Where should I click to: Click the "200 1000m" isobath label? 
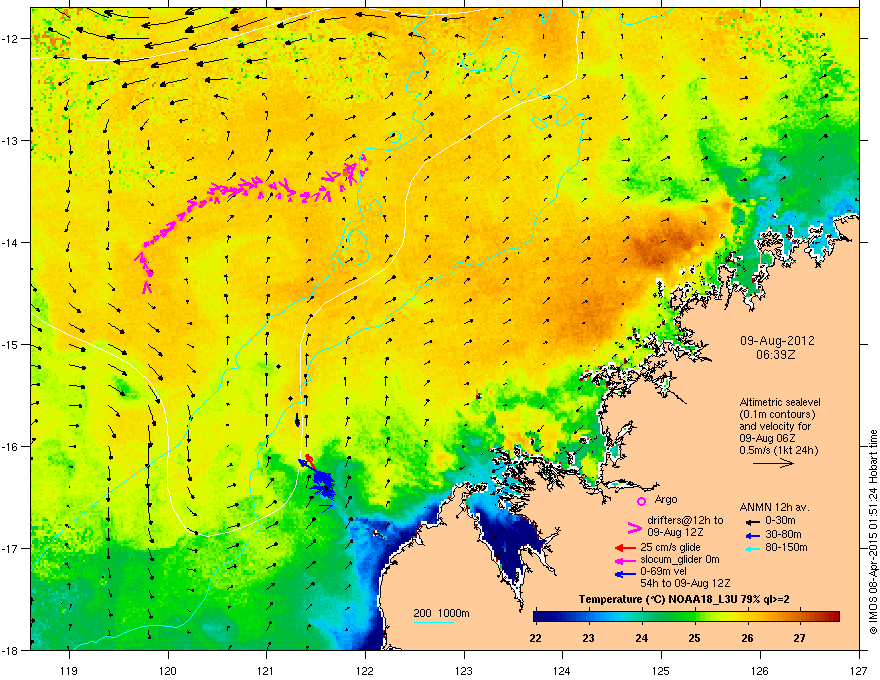pos(442,613)
